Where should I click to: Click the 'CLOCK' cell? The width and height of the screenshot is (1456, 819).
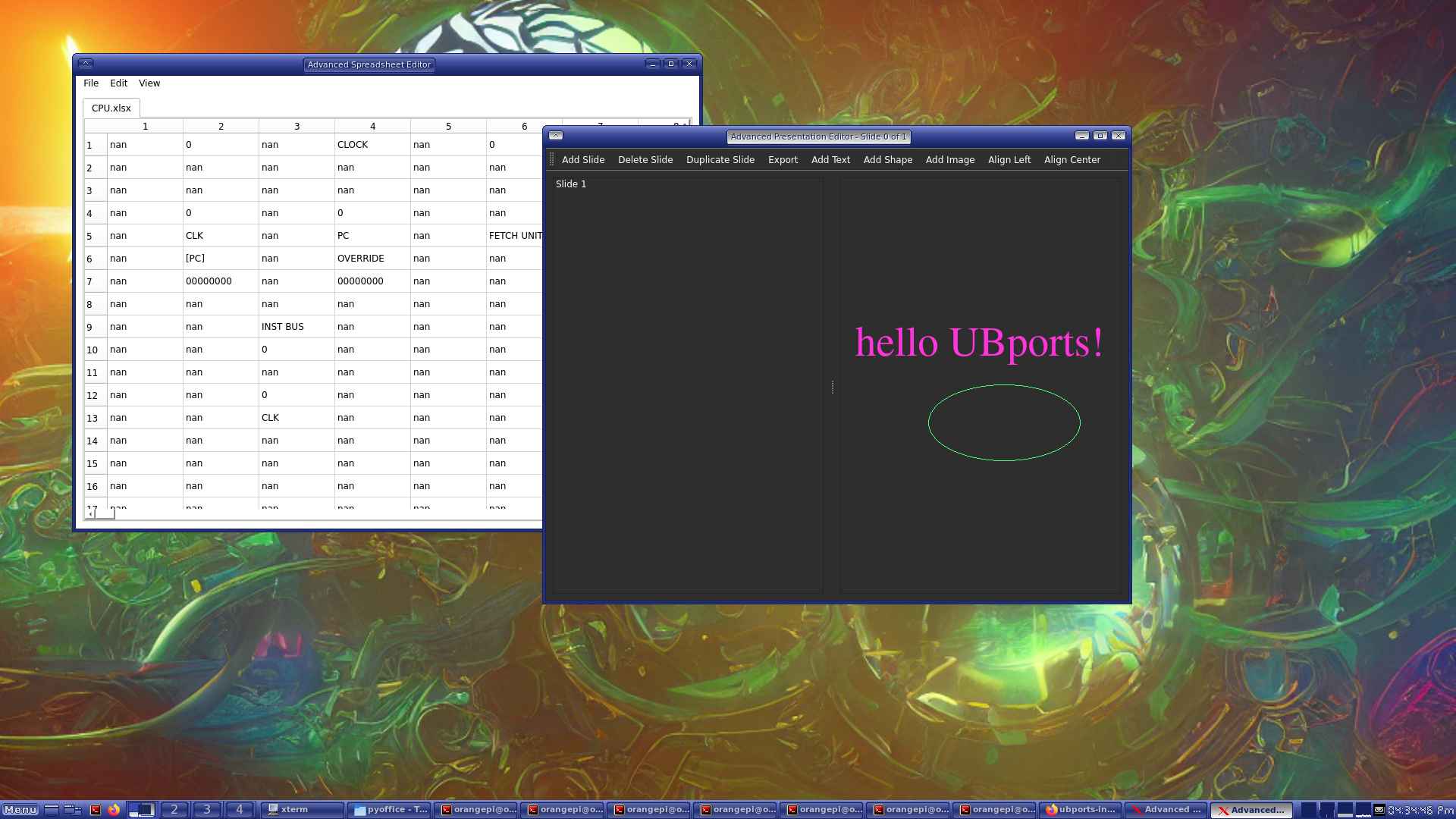click(372, 145)
